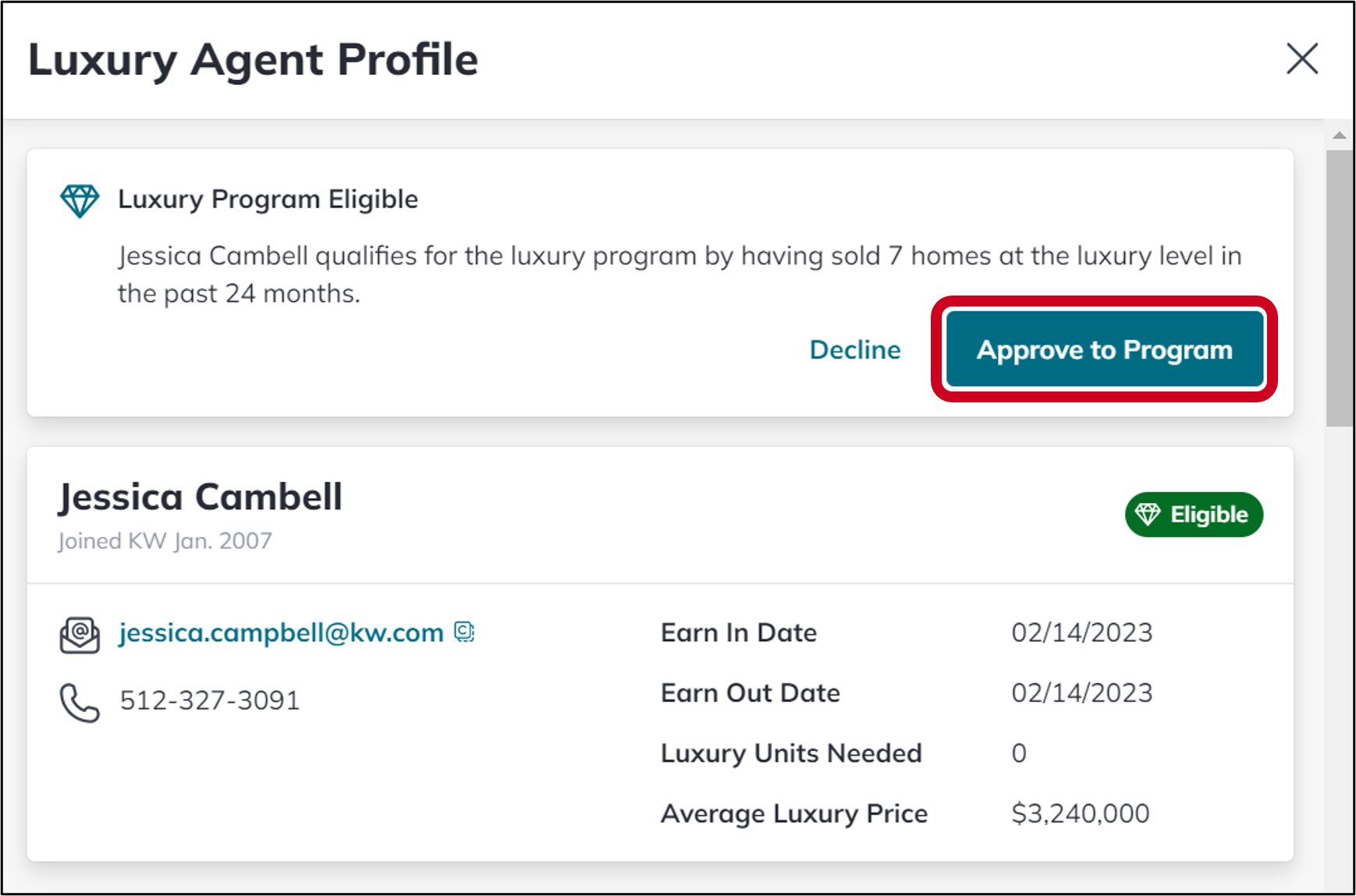Image resolution: width=1356 pixels, height=896 pixels.
Task: Click the diamond icon inside Eligible badge
Action: pos(1148,515)
